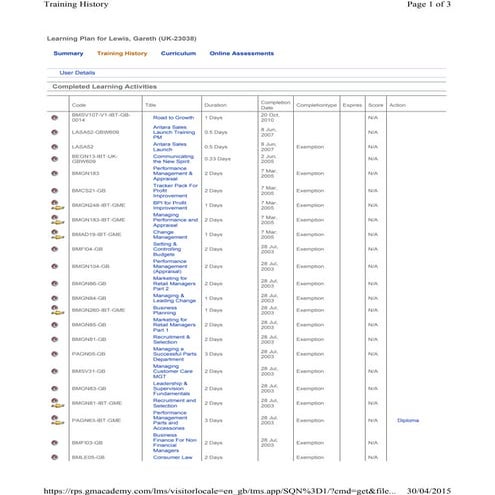Click instructor icon next to Change Management row
The width and height of the screenshot is (495, 495).
57,234
